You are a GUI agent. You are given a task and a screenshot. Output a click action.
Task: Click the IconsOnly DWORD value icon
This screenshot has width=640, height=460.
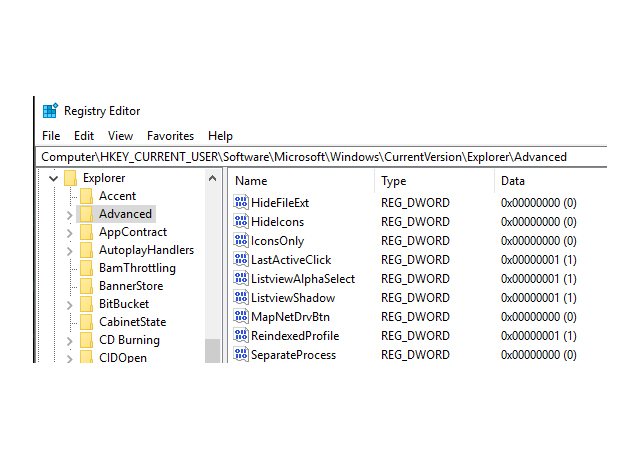241,240
